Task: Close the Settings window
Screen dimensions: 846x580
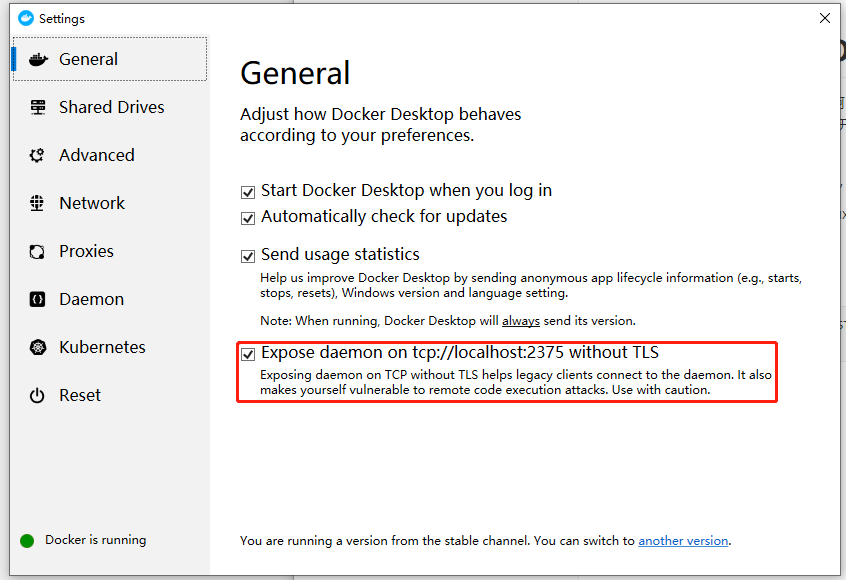Action: (x=825, y=18)
